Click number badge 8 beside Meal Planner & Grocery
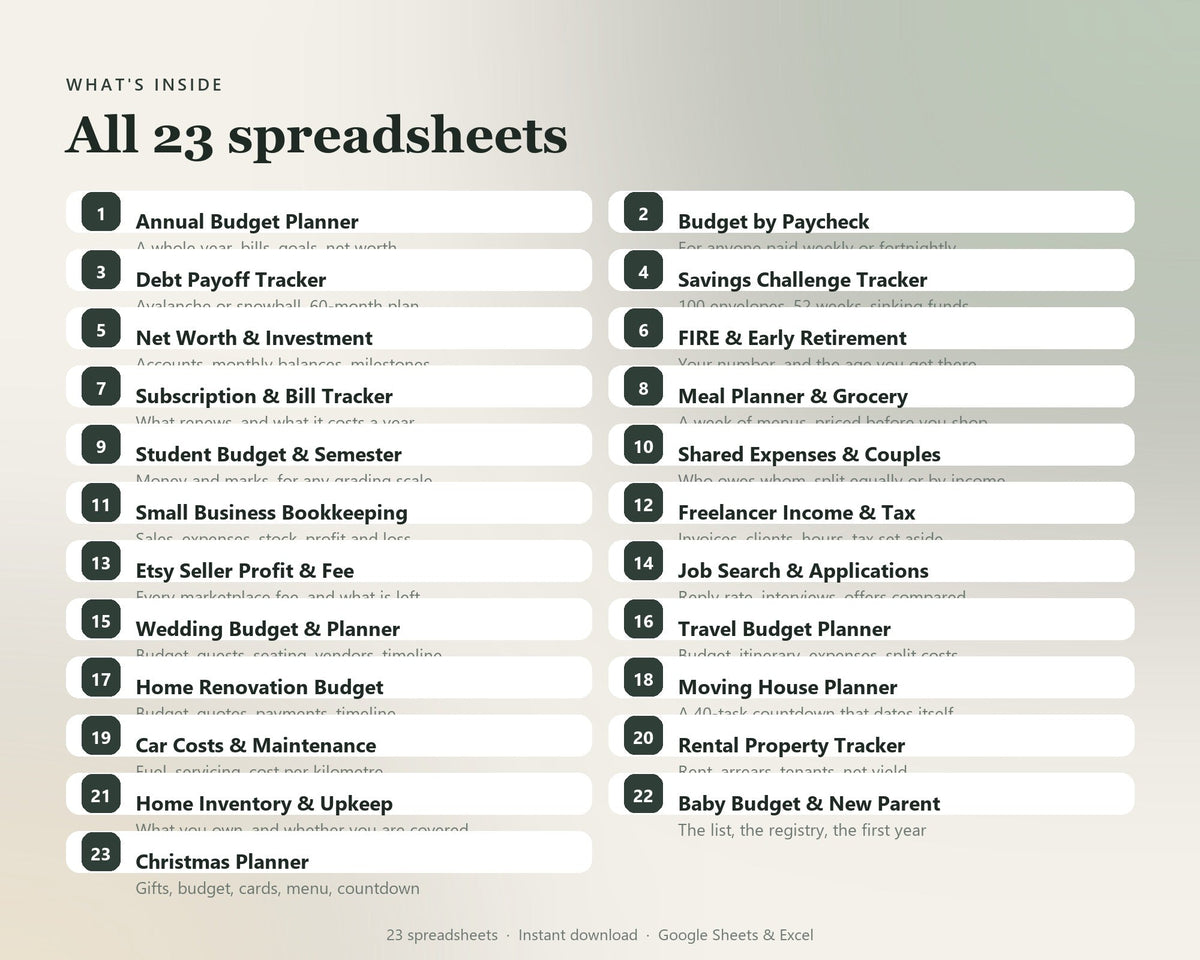Viewport: 1200px width, 960px height. [x=643, y=387]
